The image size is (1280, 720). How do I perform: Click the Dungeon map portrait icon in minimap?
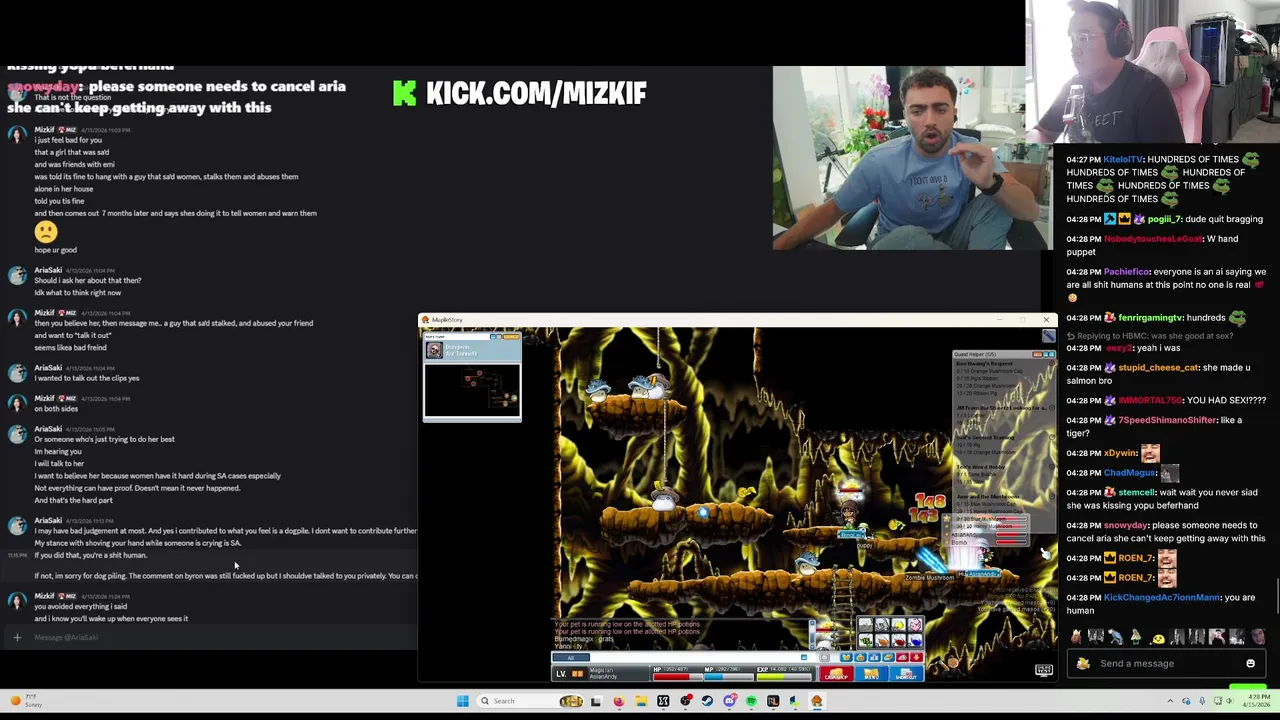434,350
